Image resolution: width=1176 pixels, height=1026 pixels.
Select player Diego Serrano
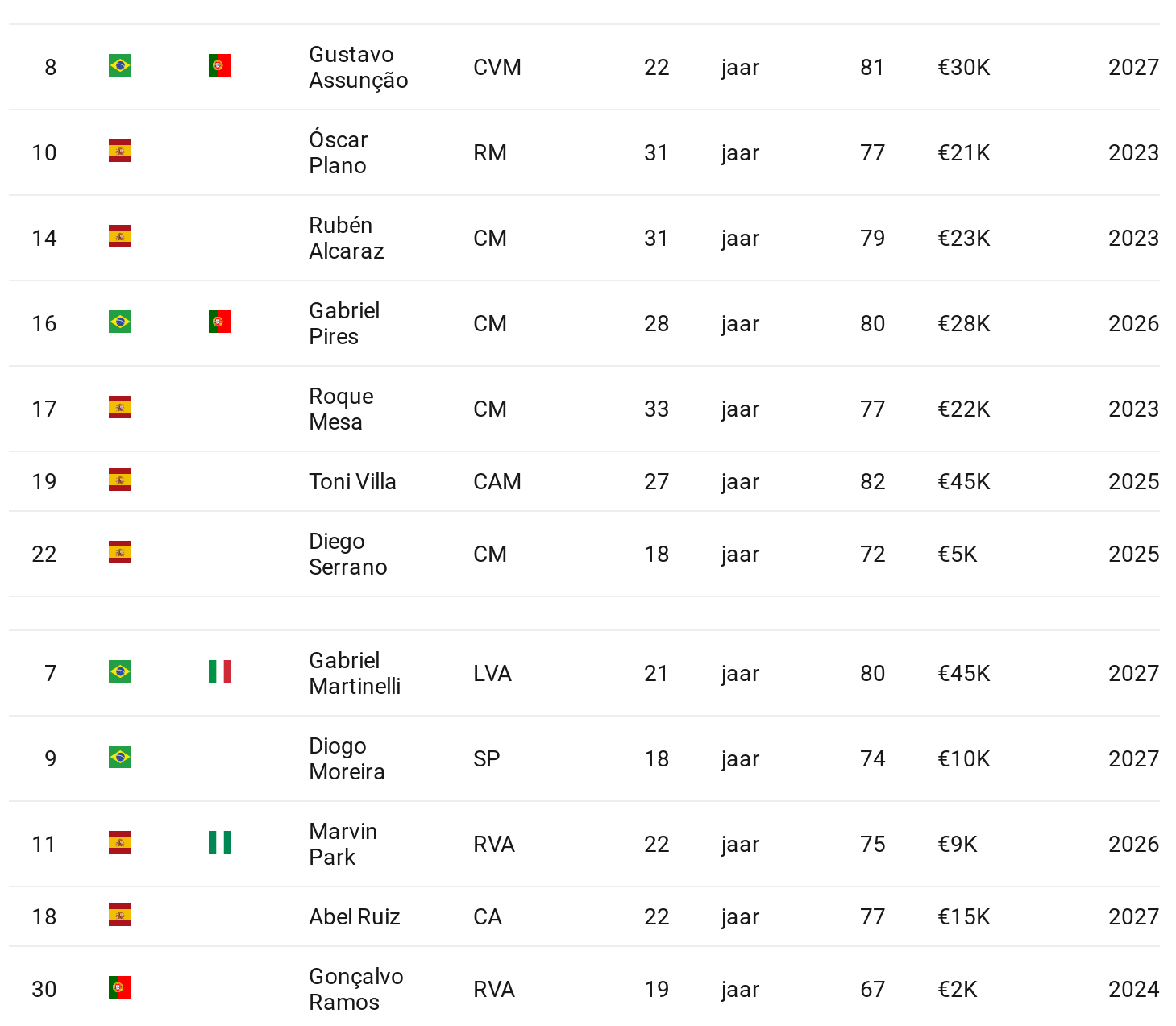point(347,554)
